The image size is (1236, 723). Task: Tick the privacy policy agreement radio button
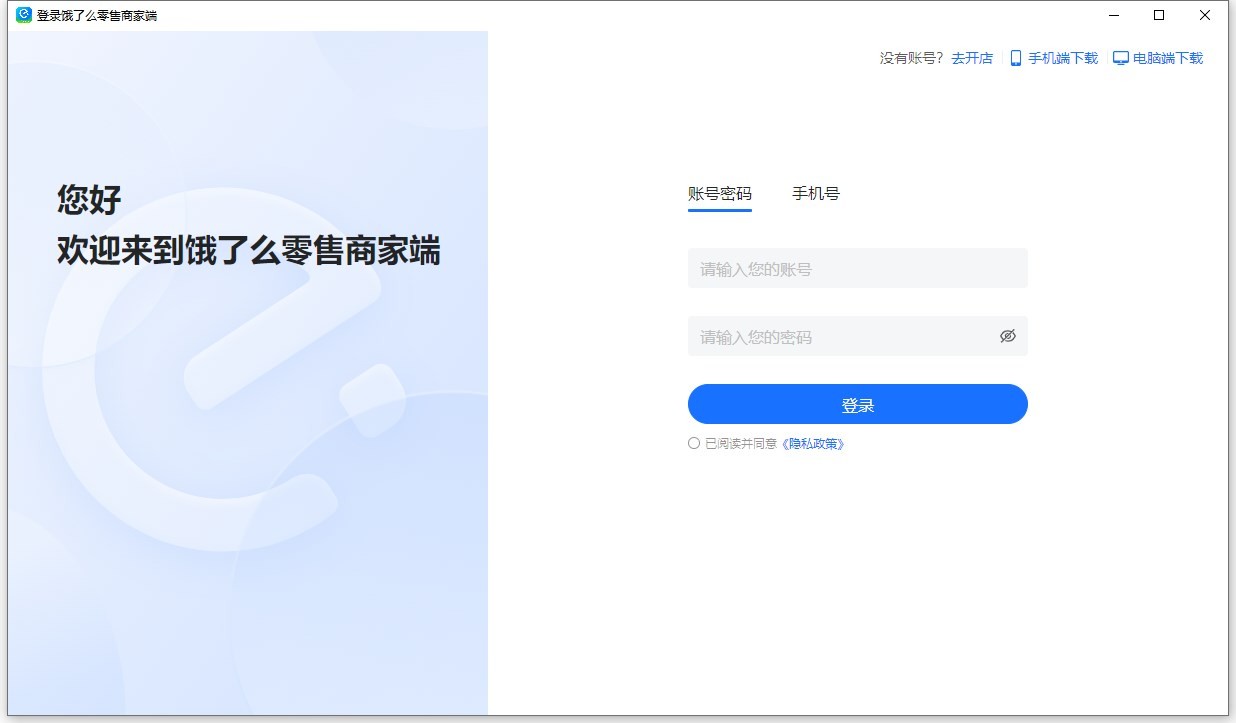[x=694, y=443]
